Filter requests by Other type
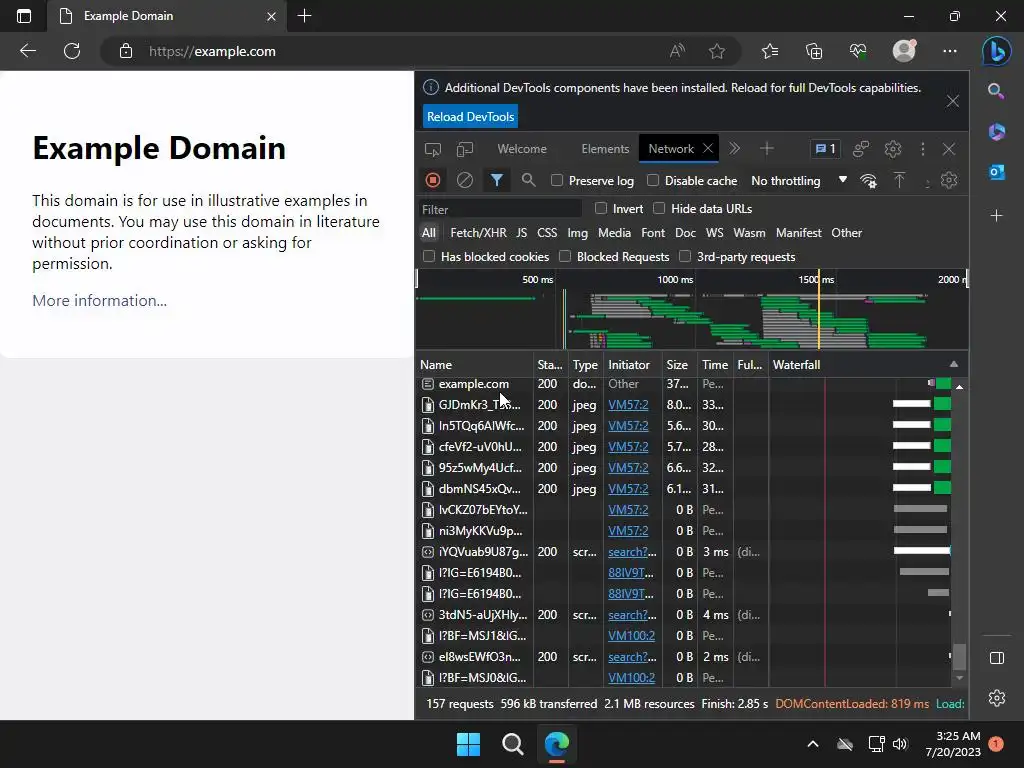This screenshot has width=1024, height=768. tap(846, 233)
